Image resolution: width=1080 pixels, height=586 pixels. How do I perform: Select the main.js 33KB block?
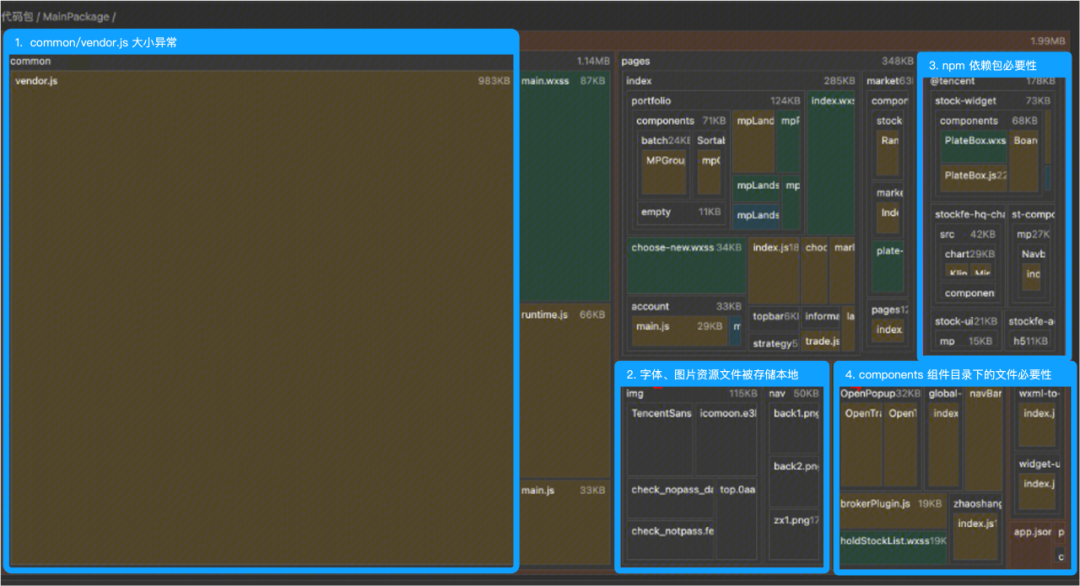[x=564, y=523]
